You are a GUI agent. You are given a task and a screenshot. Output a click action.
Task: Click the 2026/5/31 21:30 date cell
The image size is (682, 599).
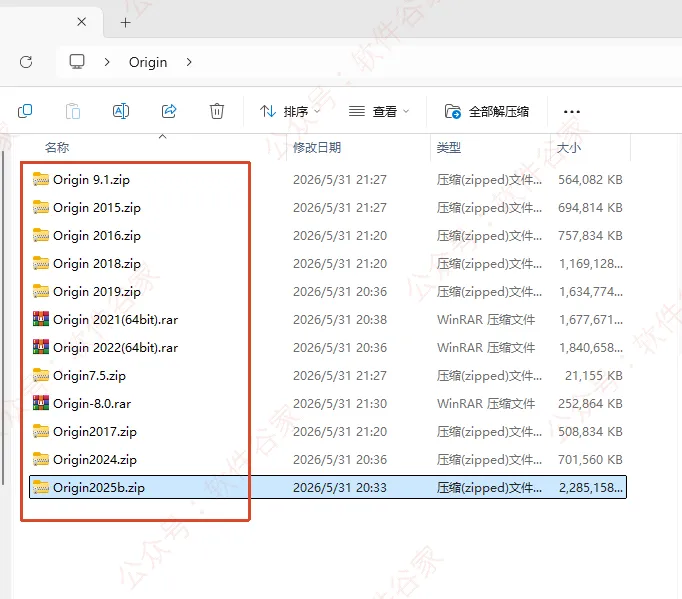coord(340,404)
